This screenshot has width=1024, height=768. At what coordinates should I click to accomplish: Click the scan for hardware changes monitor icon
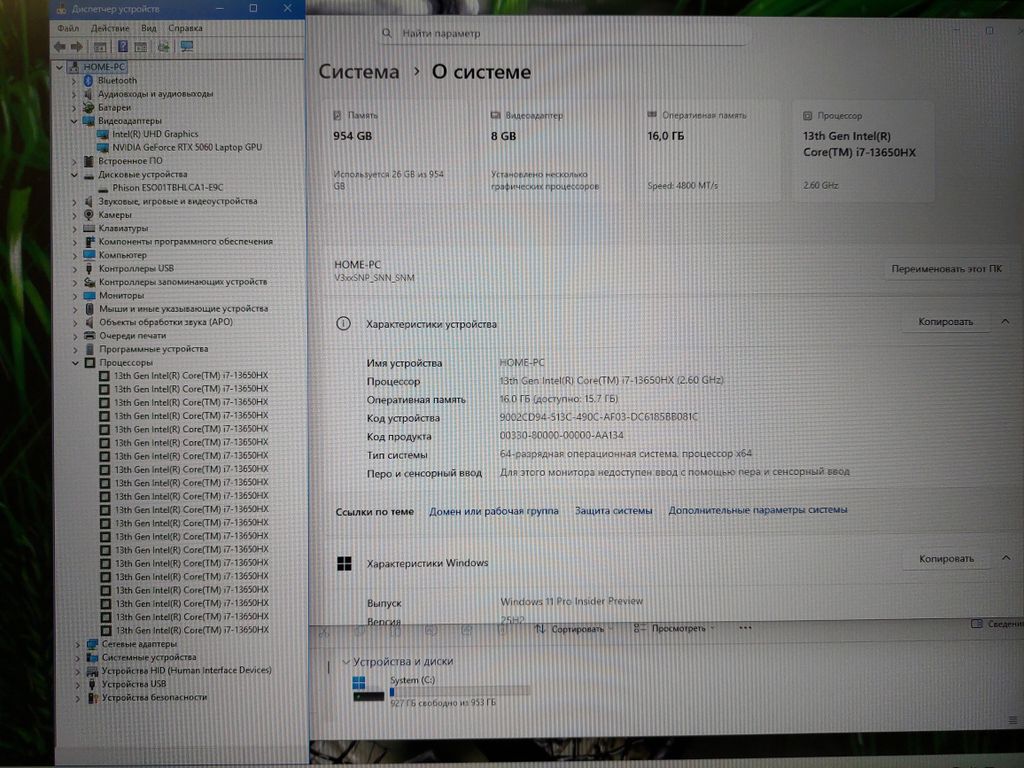[x=186, y=46]
